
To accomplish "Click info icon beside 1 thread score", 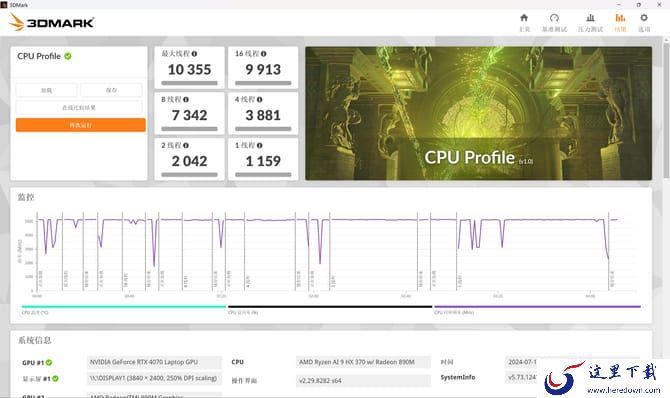I will coord(260,145).
